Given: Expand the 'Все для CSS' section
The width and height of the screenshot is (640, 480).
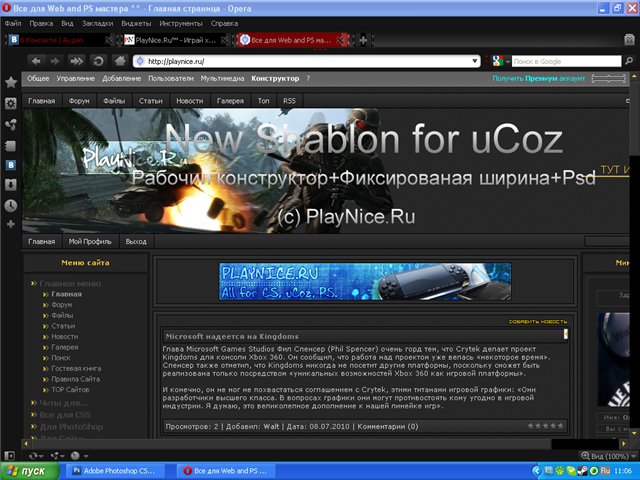Looking at the screenshot, I should [x=65, y=415].
